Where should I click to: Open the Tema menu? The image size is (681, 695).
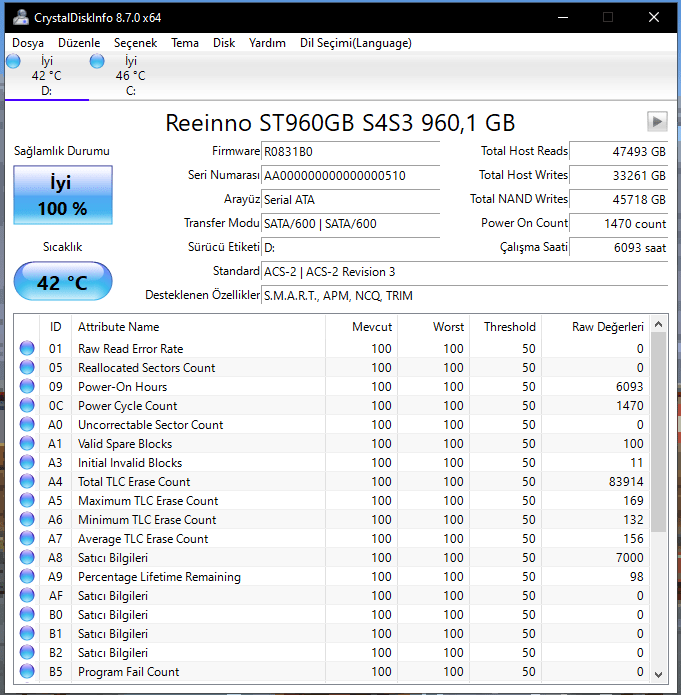[185, 43]
